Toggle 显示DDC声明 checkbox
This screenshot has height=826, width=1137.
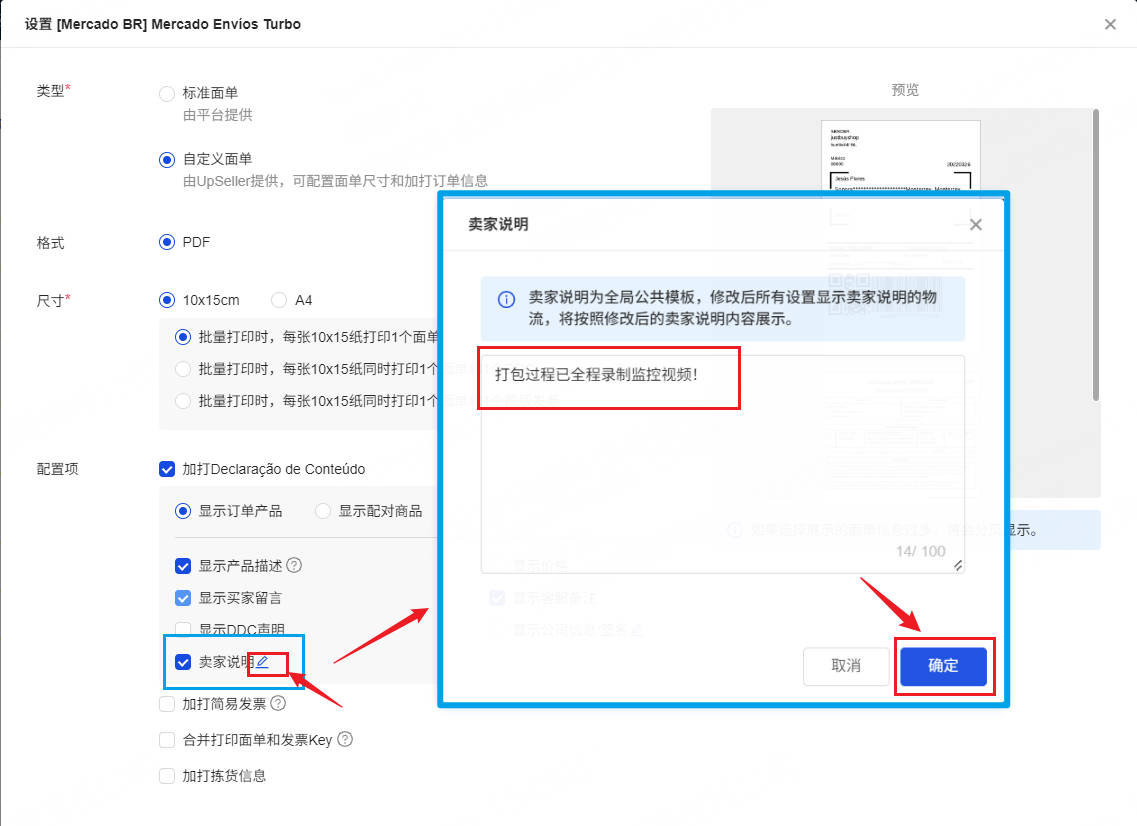coord(183,629)
